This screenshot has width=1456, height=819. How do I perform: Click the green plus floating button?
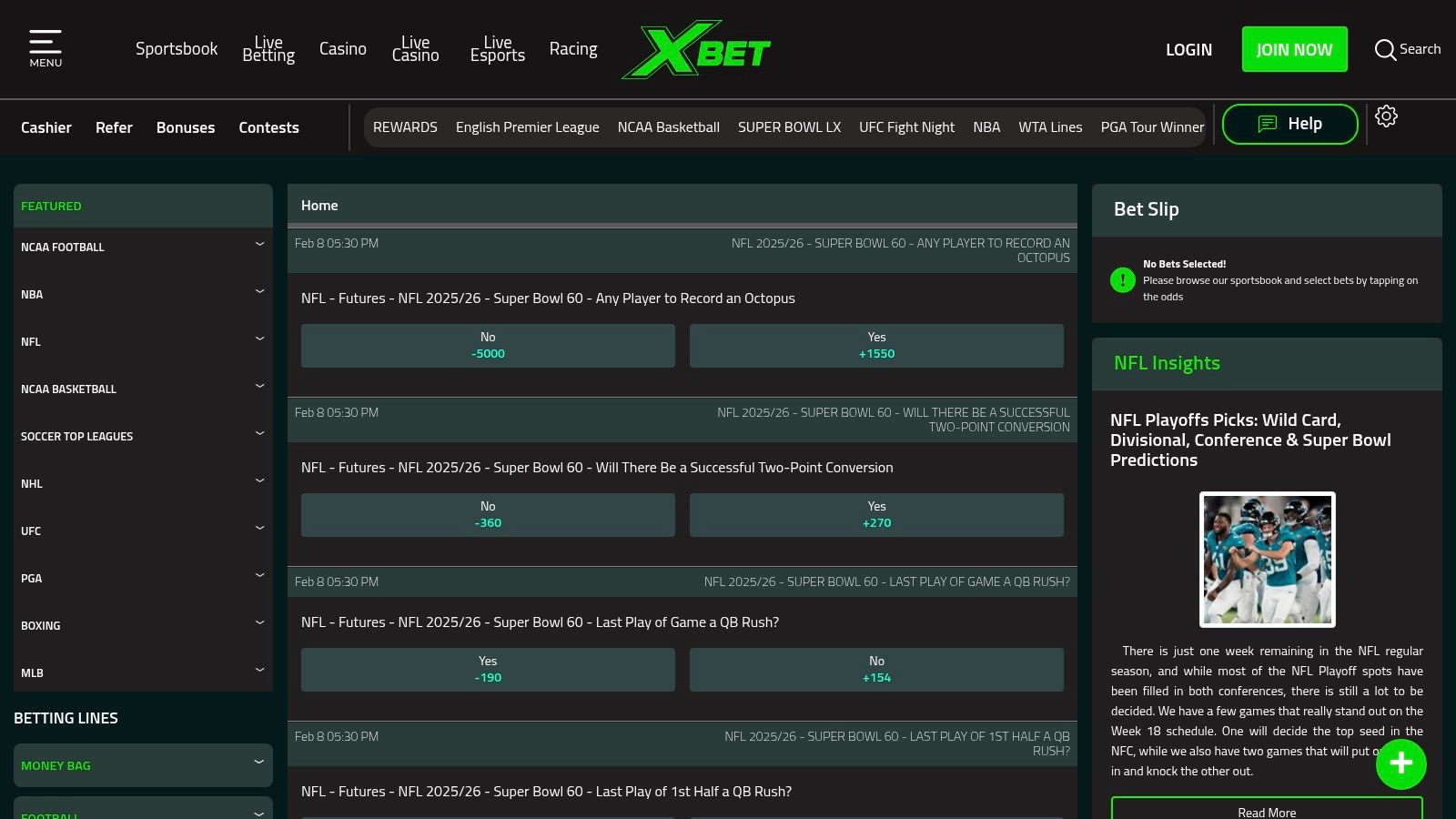pyautogui.click(x=1400, y=764)
